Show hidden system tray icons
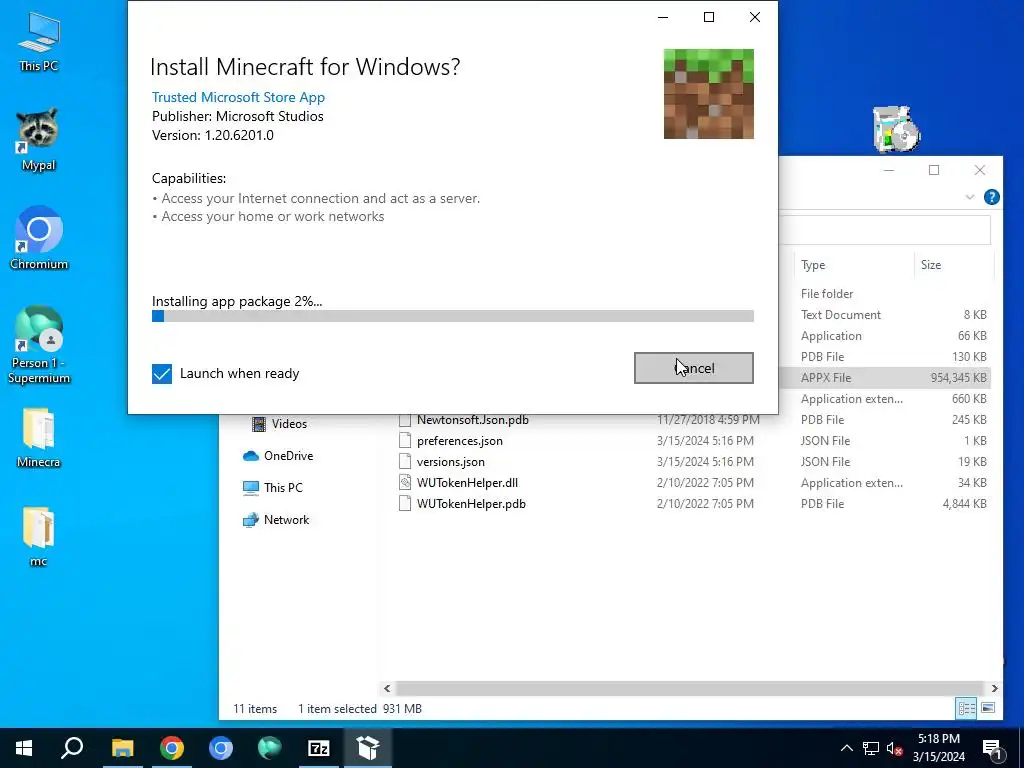Screen dimensions: 1024x768 click(x=846, y=748)
